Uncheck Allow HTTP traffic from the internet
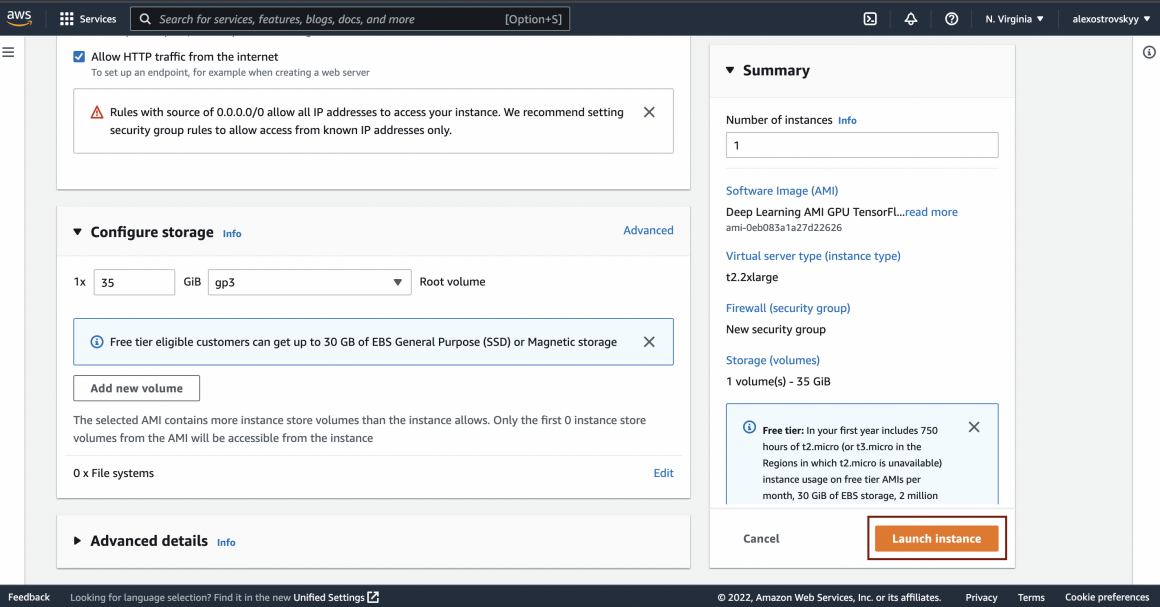1160x607 pixels. point(79,57)
